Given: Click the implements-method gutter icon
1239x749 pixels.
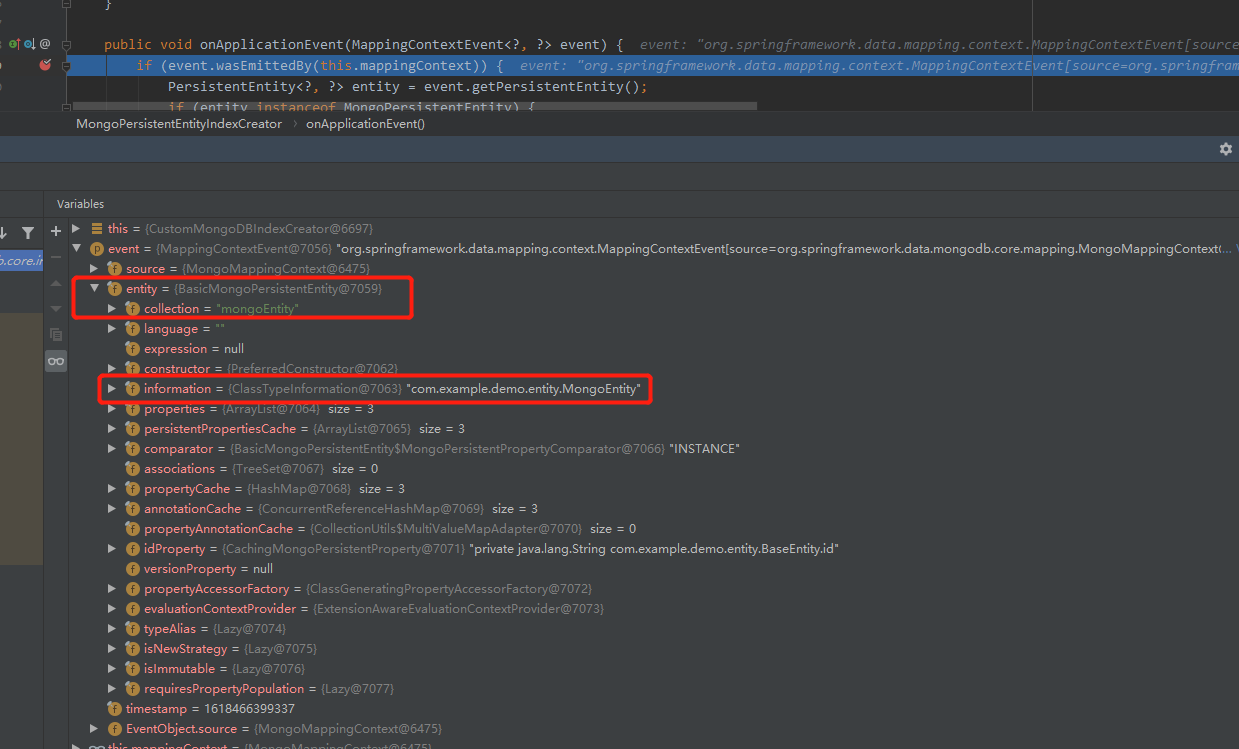Looking at the screenshot, I should point(14,44).
